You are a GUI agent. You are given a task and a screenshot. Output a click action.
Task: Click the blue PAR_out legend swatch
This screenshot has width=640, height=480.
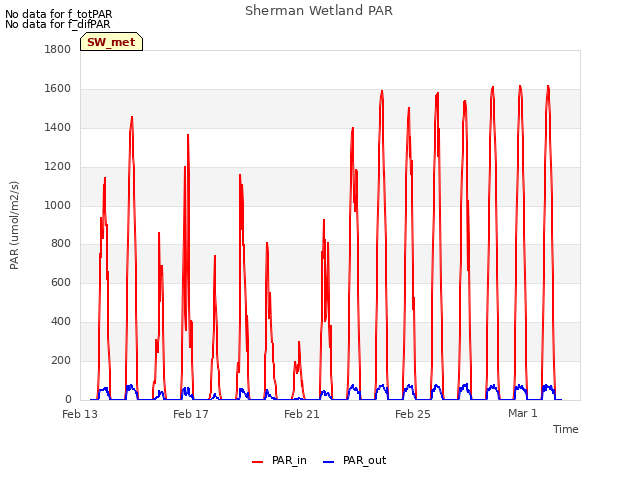[329, 462]
